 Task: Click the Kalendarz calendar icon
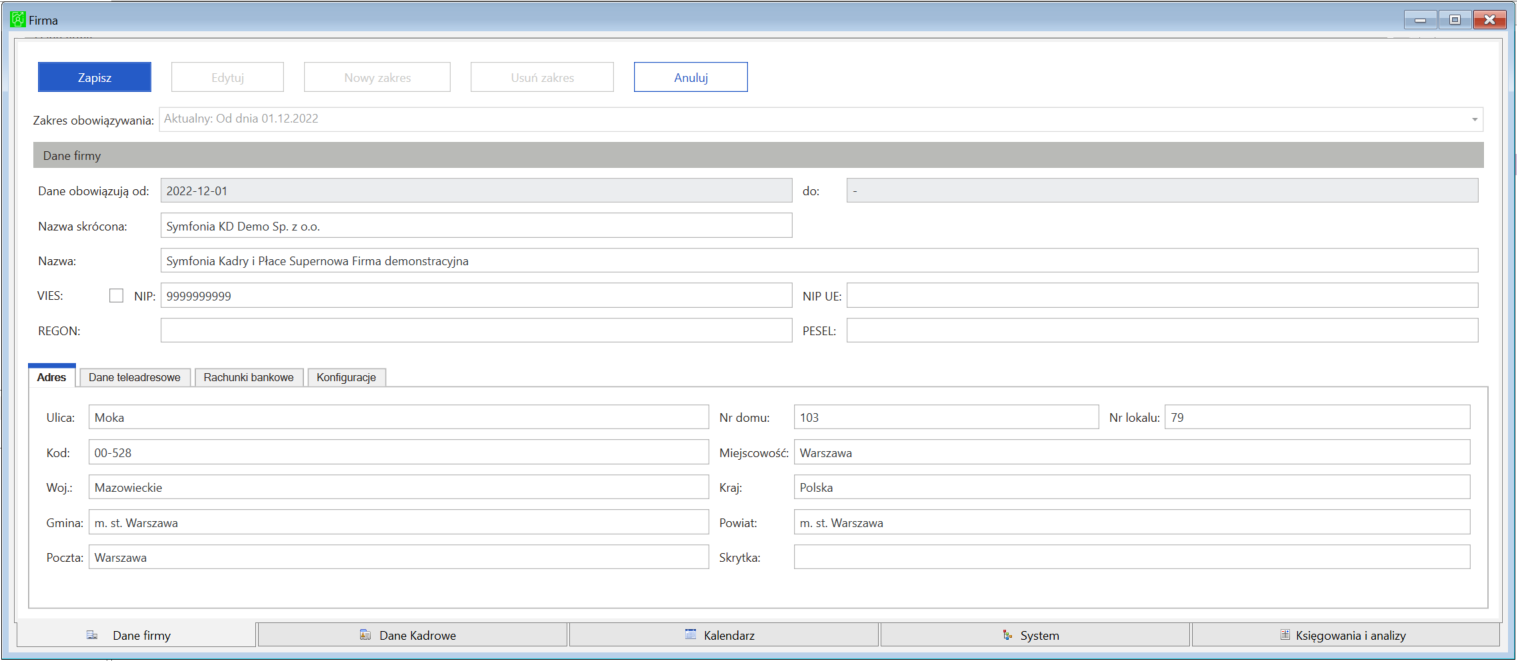click(x=690, y=635)
